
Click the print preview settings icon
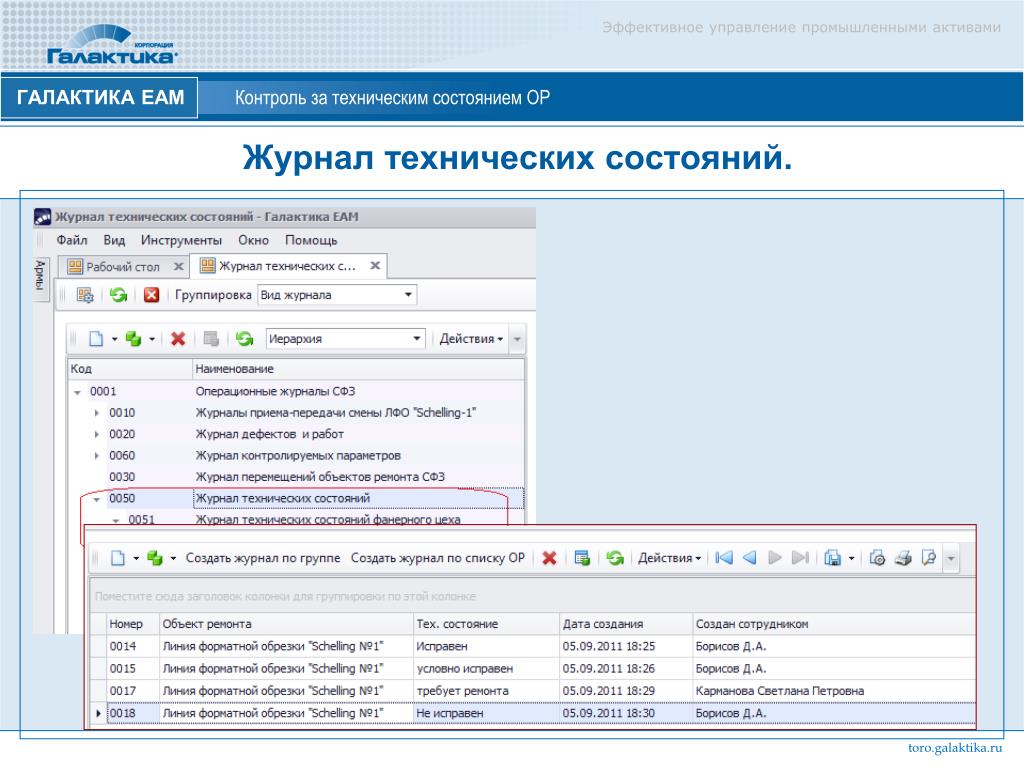(x=878, y=558)
